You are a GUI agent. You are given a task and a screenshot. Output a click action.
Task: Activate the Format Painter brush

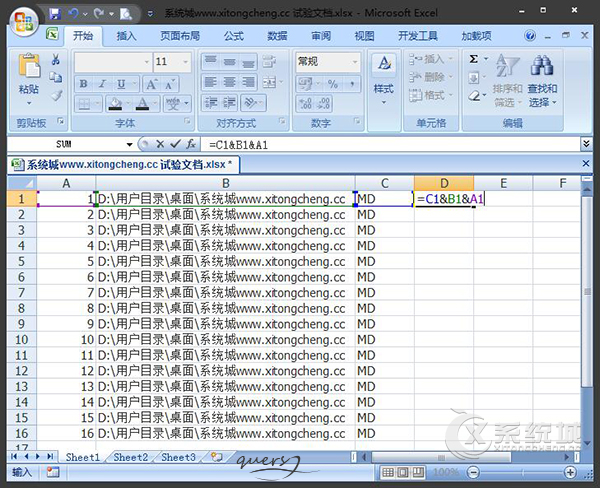click(56, 95)
